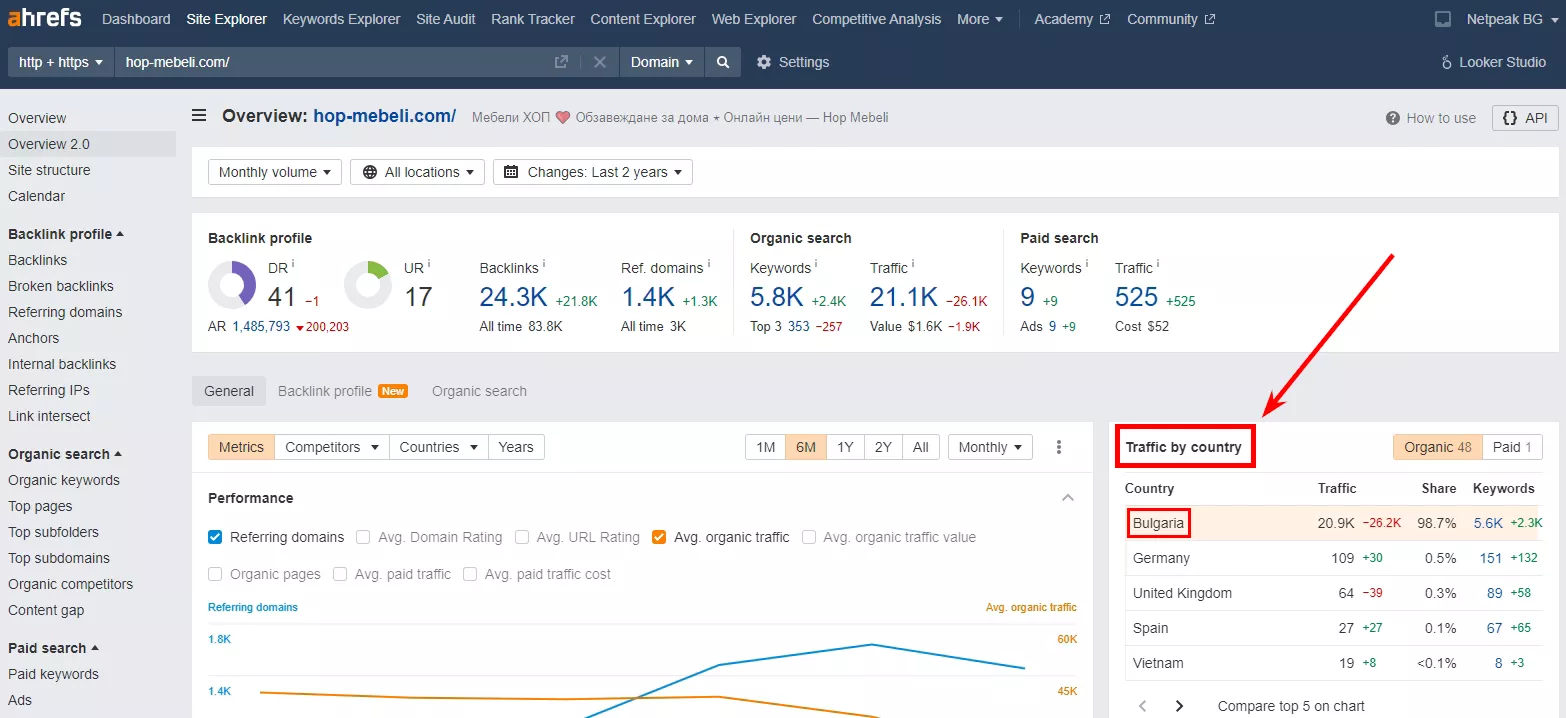Open the Monthly interval dropdown
Screen dimensions: 1566x718
(990, 447)
